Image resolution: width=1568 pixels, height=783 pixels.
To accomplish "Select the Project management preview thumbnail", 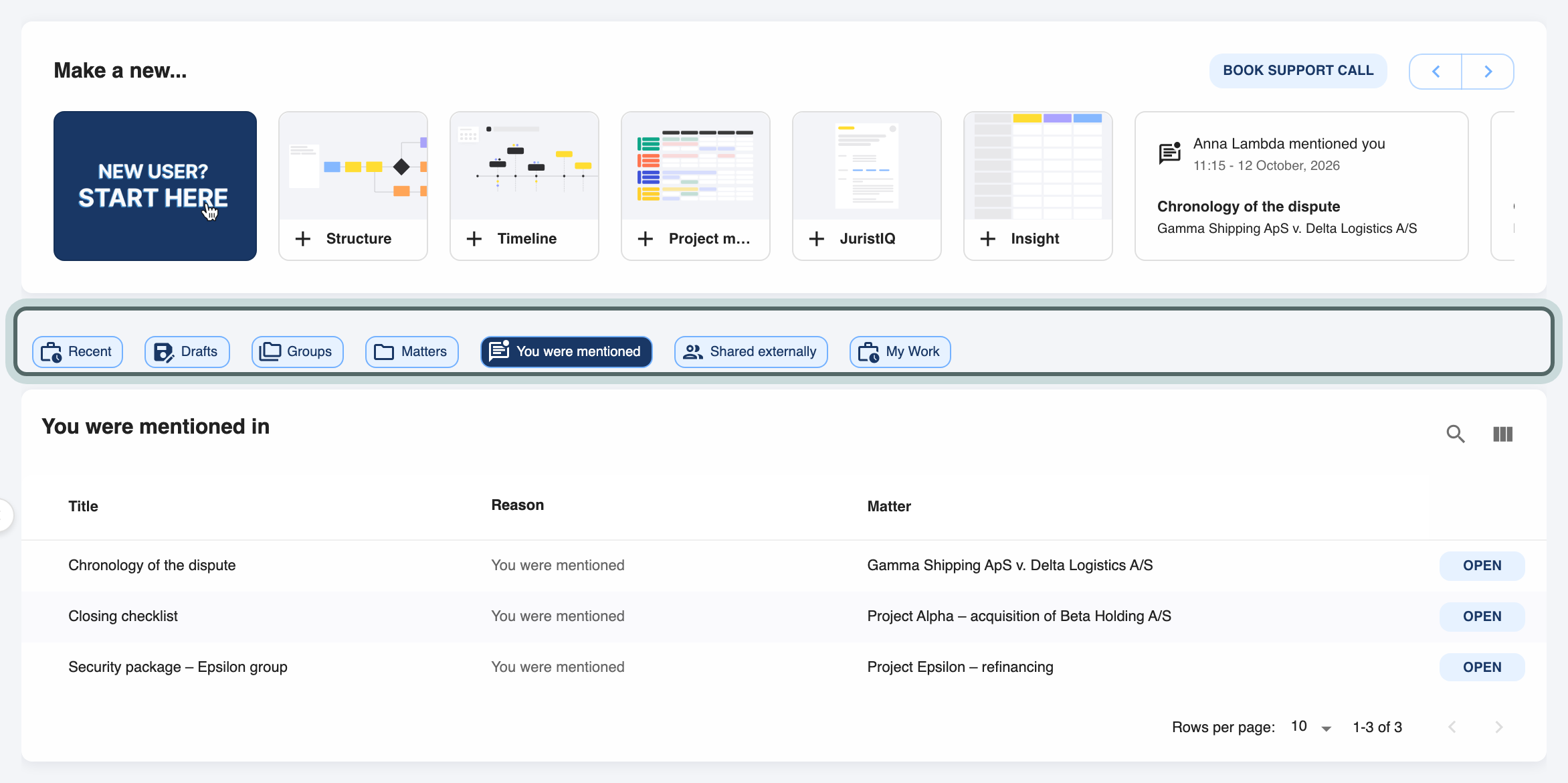I will pyautogui.click(x=696, y=166).
